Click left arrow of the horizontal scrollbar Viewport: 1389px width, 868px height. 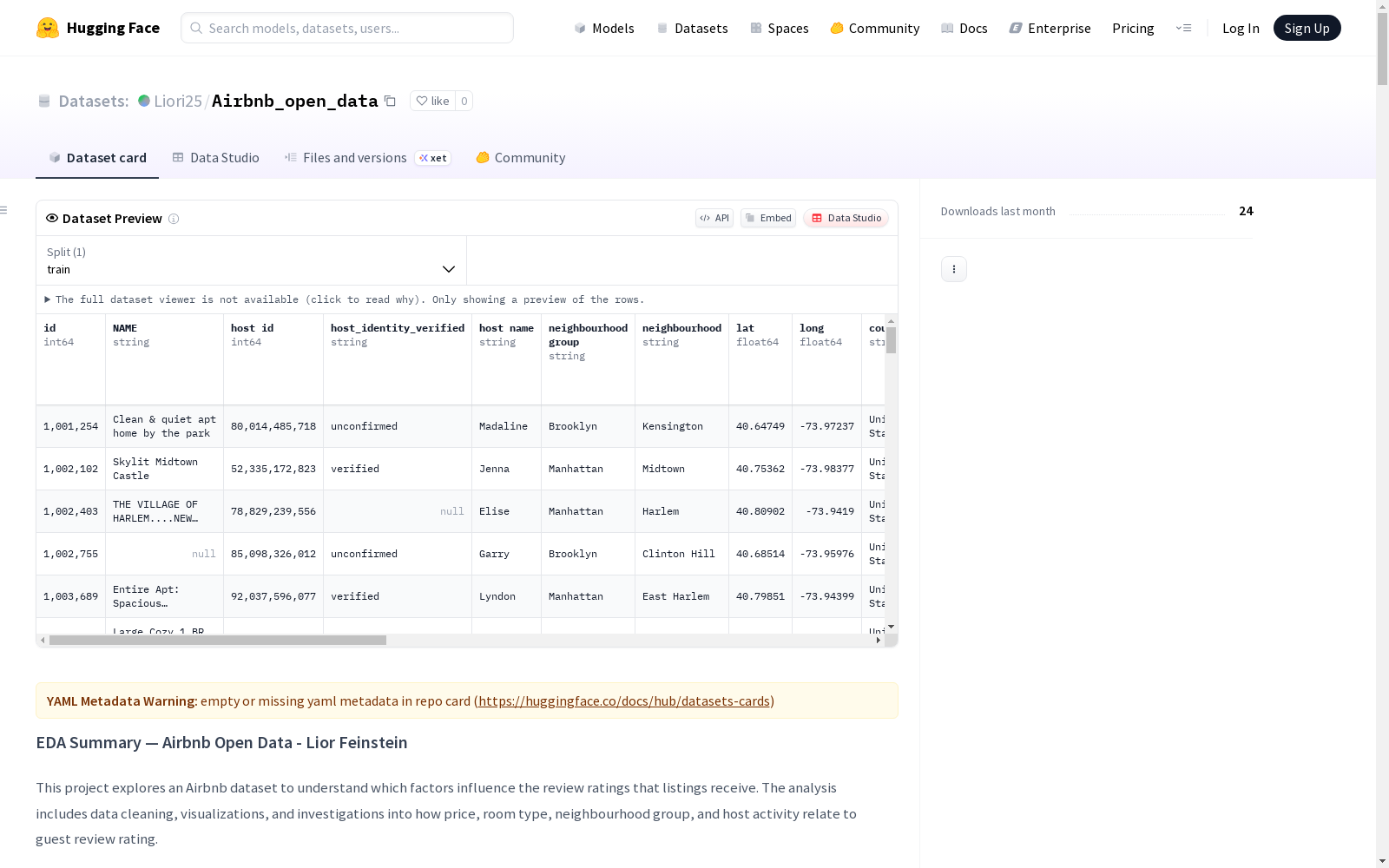point(43,641)
